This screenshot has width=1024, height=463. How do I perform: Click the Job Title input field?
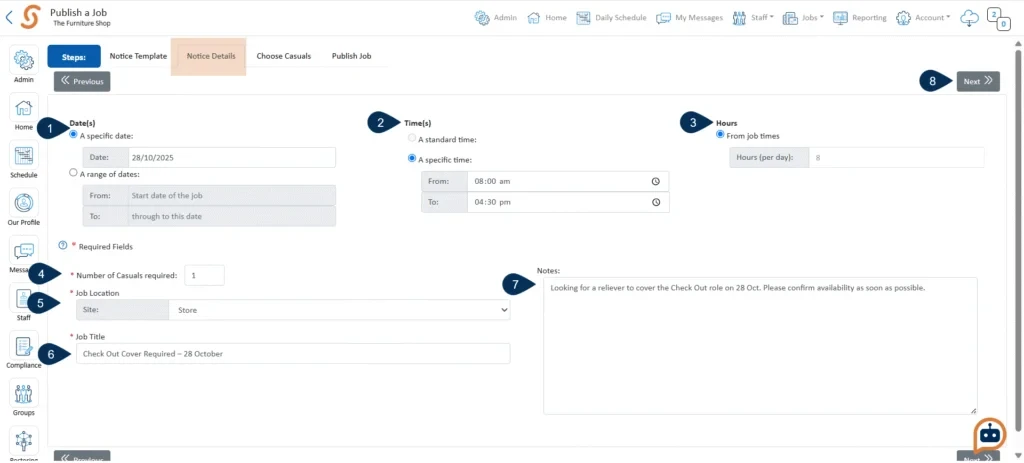tap(293, 354)
